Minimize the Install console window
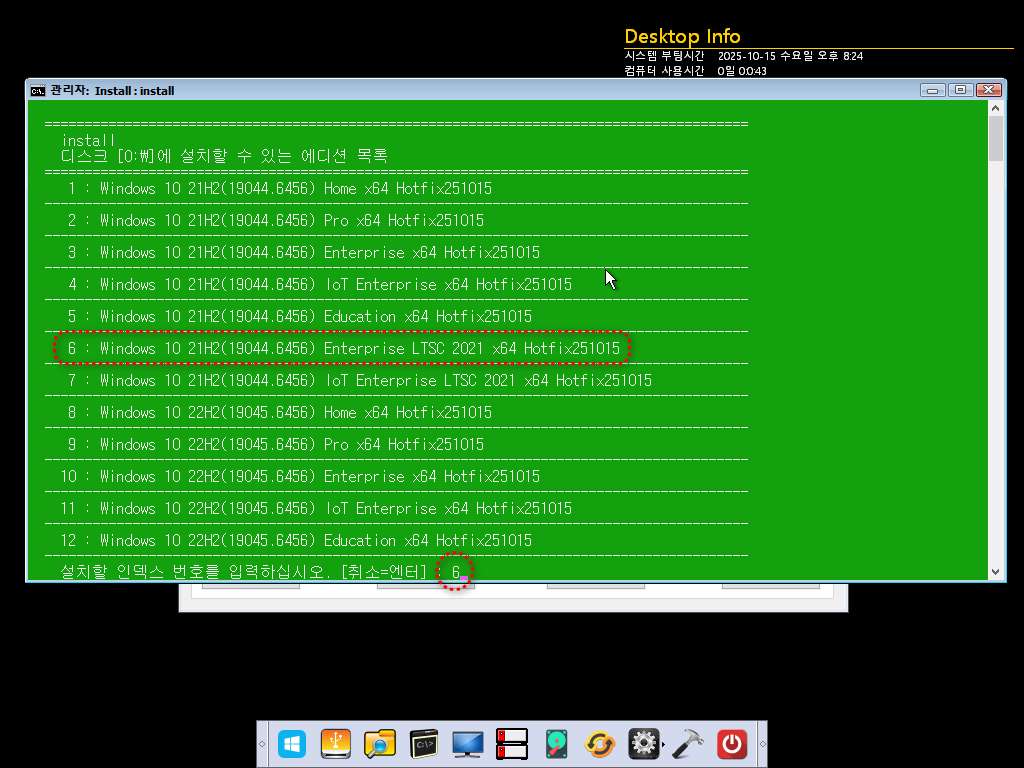This screenshot has height=768, width=1024. pyautogui.click(x=933, y=90)
